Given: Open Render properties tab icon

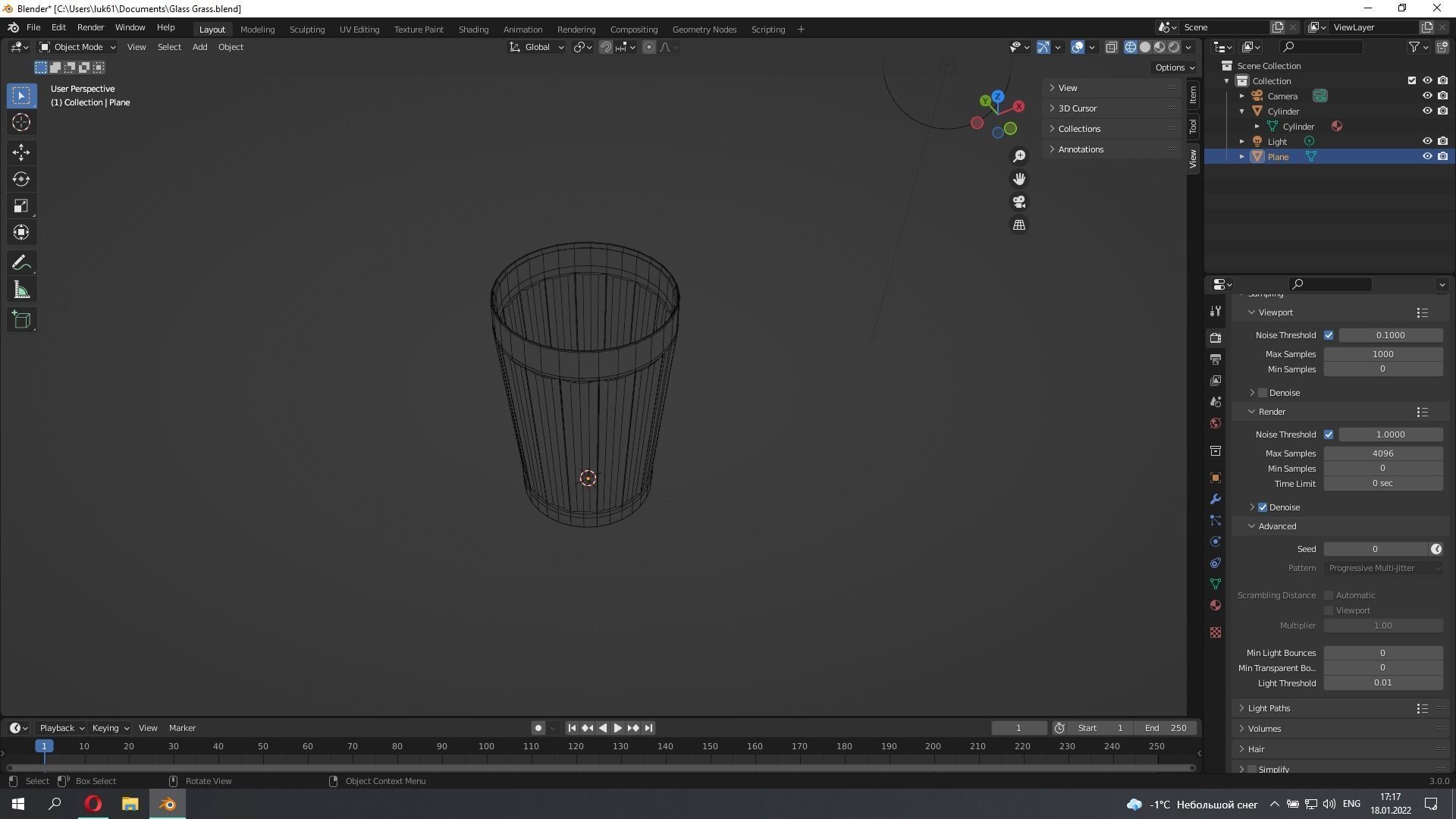Looking at the screenshot, I should [x=1216, y=337].
